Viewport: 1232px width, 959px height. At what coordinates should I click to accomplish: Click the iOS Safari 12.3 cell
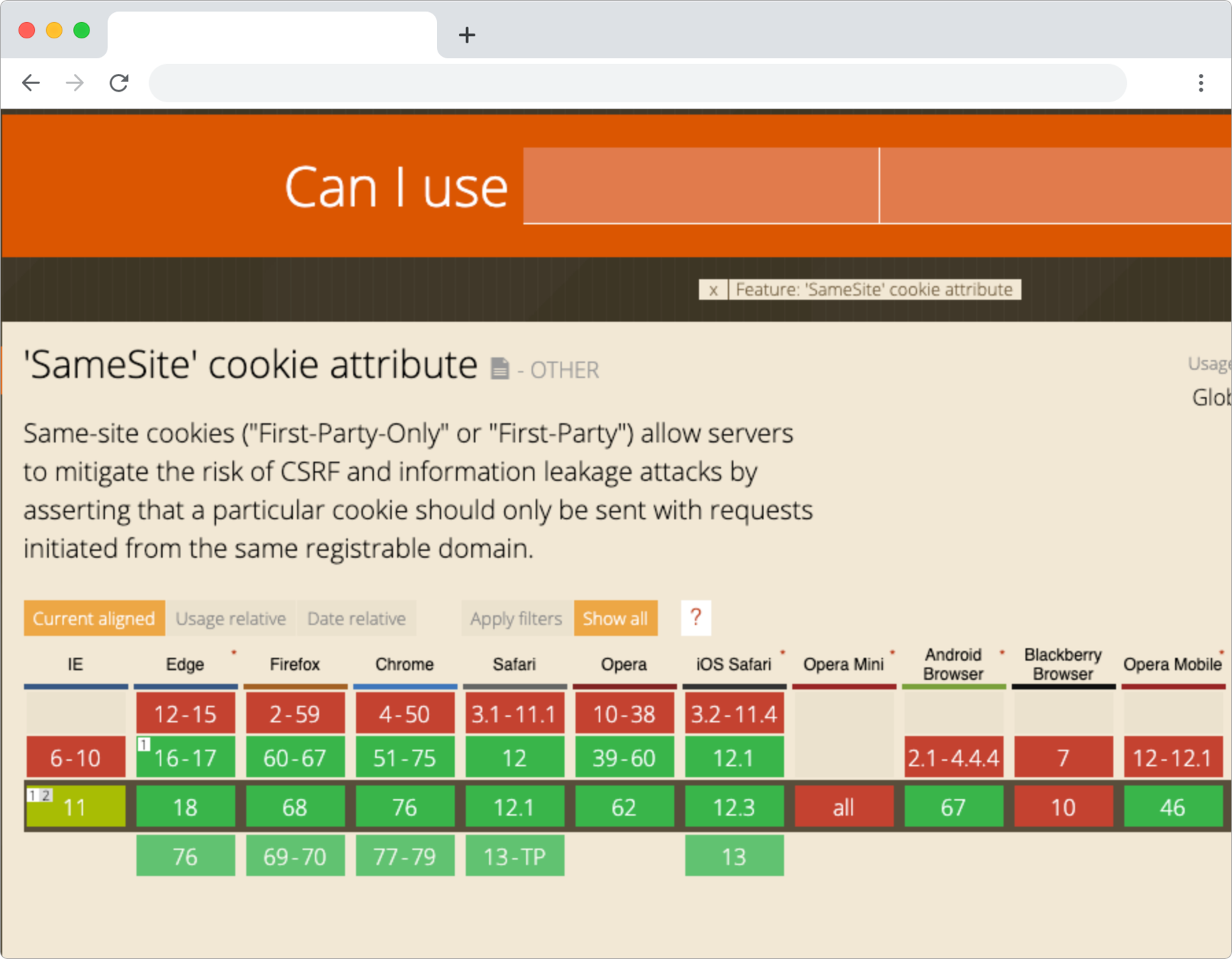tap(734, 806)
